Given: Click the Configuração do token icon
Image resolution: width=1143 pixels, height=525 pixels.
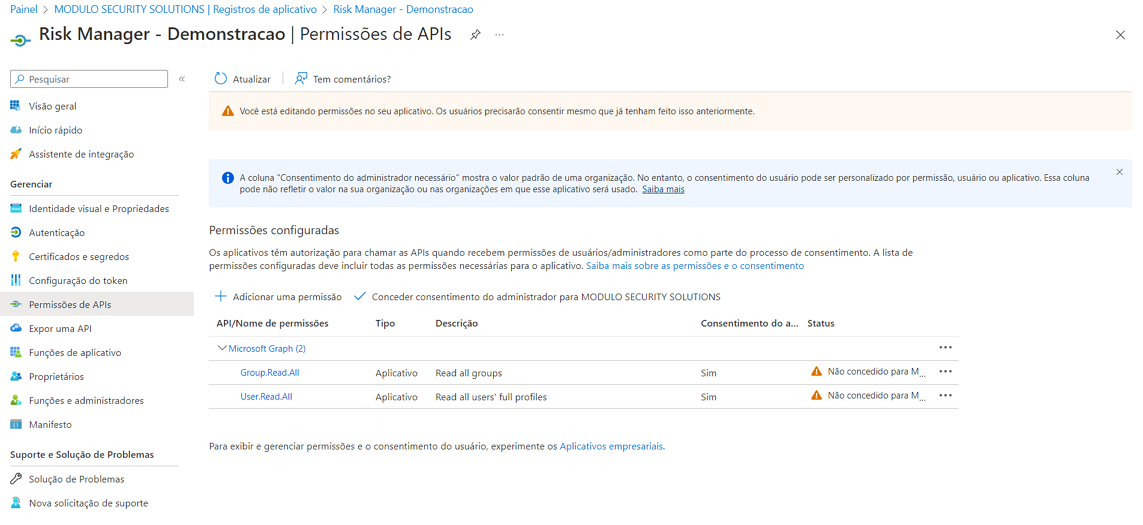Looking at the screenshot, I should [16, 281].
